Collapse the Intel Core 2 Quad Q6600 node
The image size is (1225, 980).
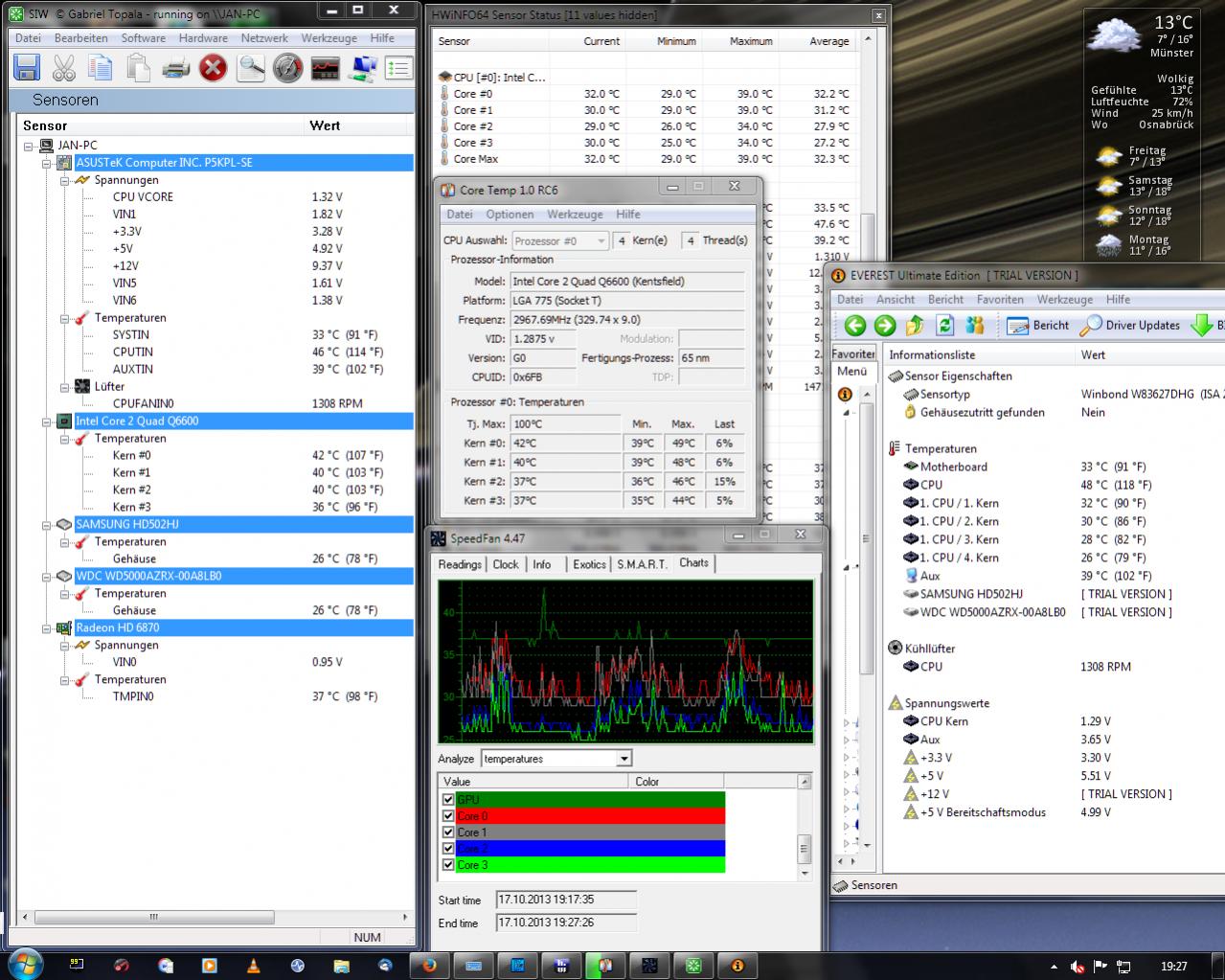(46, 422)
